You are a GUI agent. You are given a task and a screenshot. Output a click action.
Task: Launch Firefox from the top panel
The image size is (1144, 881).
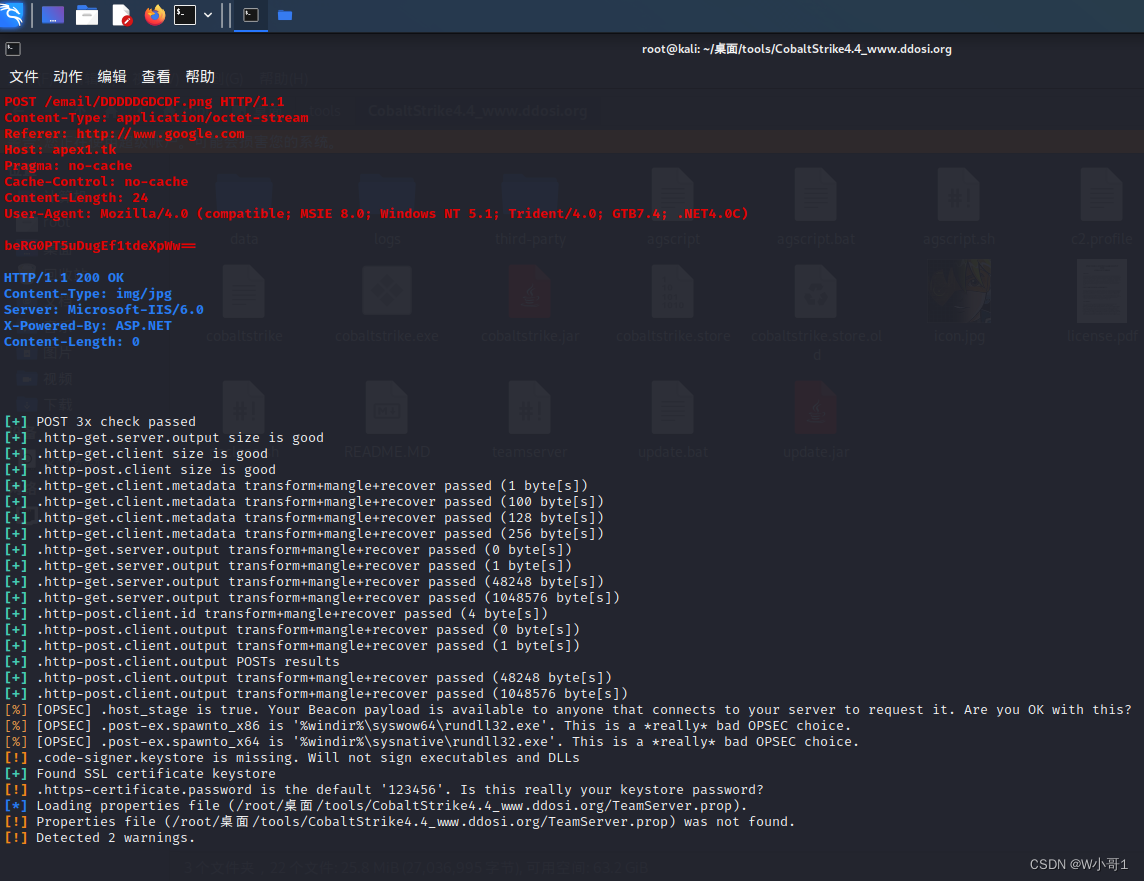click(155, 15)
